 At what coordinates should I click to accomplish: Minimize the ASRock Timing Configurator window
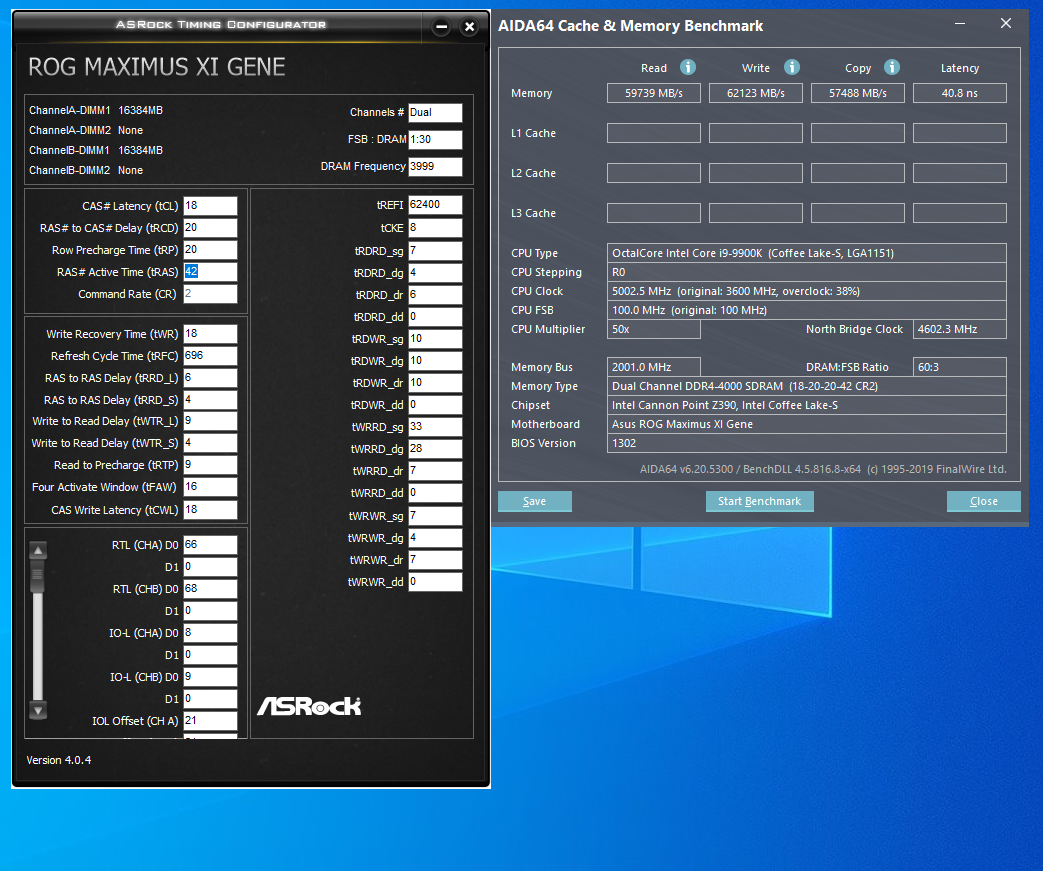441,27
